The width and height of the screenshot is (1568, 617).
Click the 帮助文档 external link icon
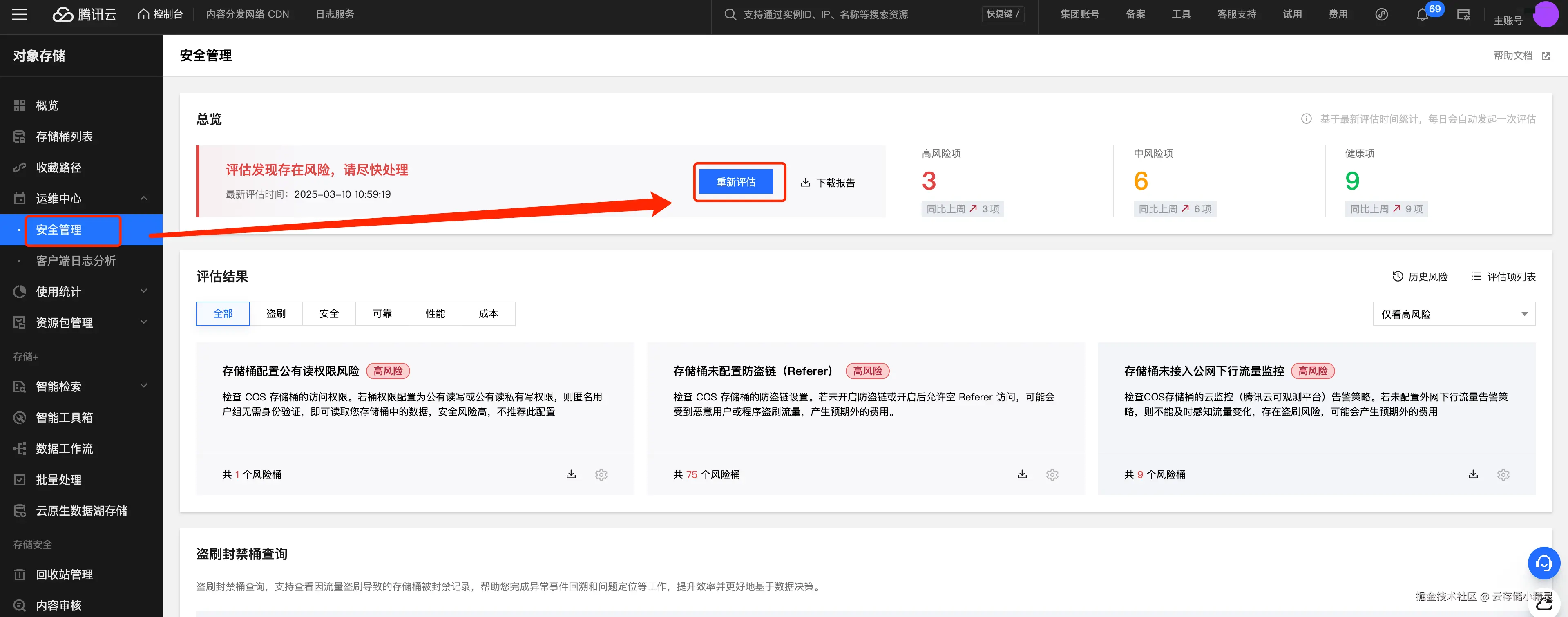(x=1546, y=56)
